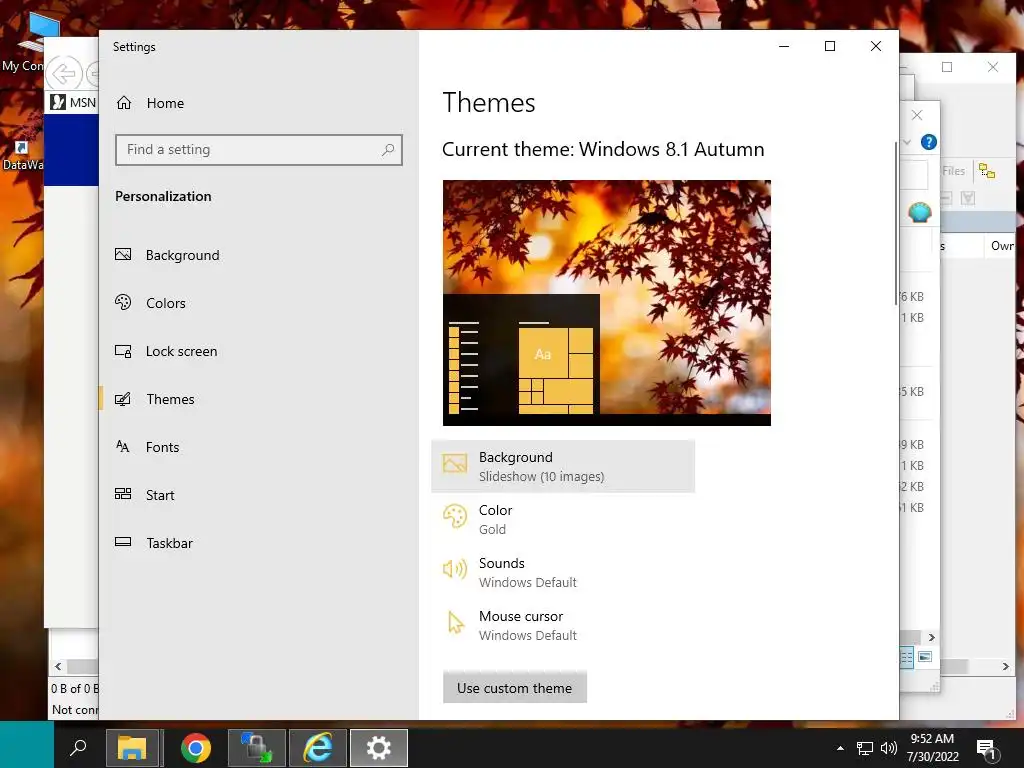Click the Taskbar icon in sidebar

click(123, 542)
